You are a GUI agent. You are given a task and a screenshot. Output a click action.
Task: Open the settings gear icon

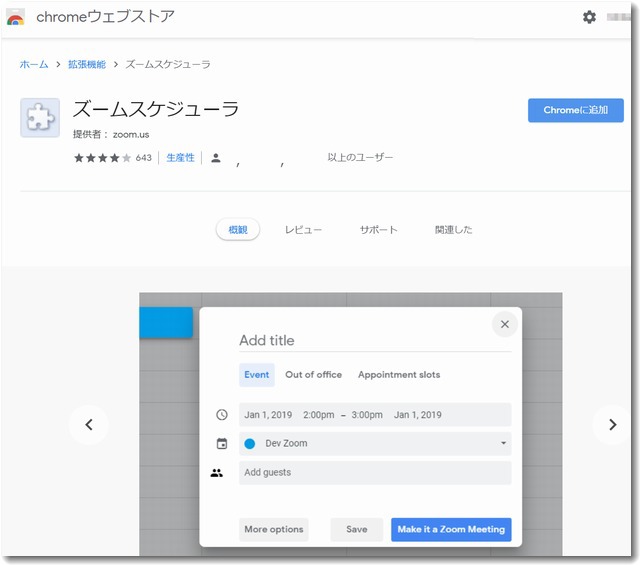pyautogui.click(x=589, y=17)
